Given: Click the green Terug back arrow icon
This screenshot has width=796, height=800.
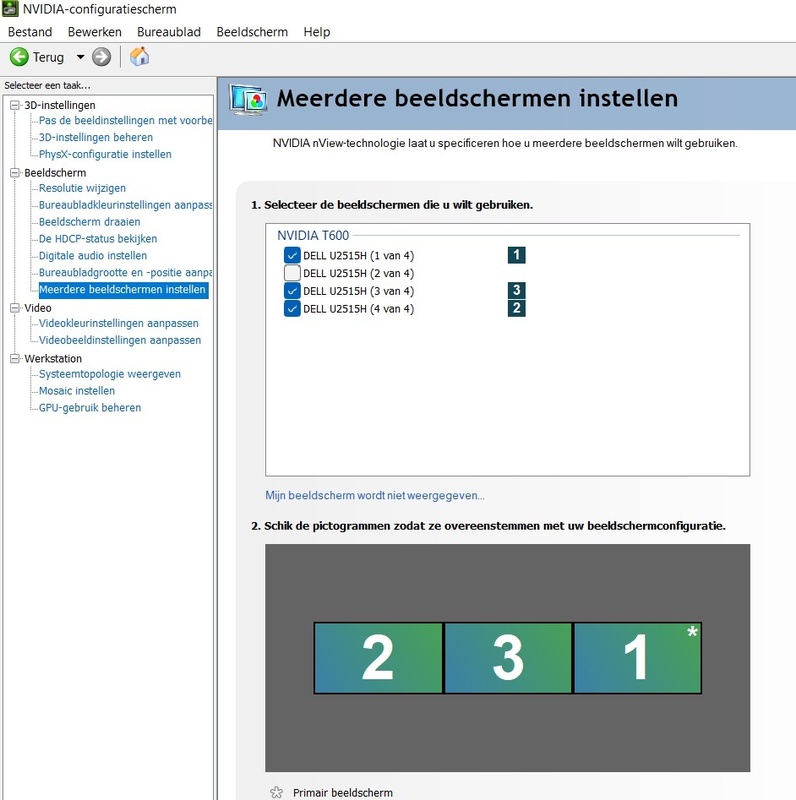Looking at the screenshot, I should 19,57.
